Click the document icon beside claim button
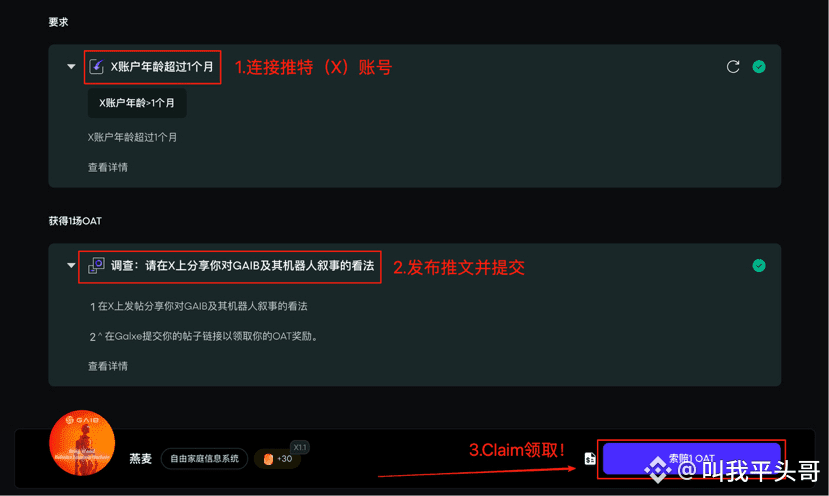829x496 pixels. tap(590, 459)
